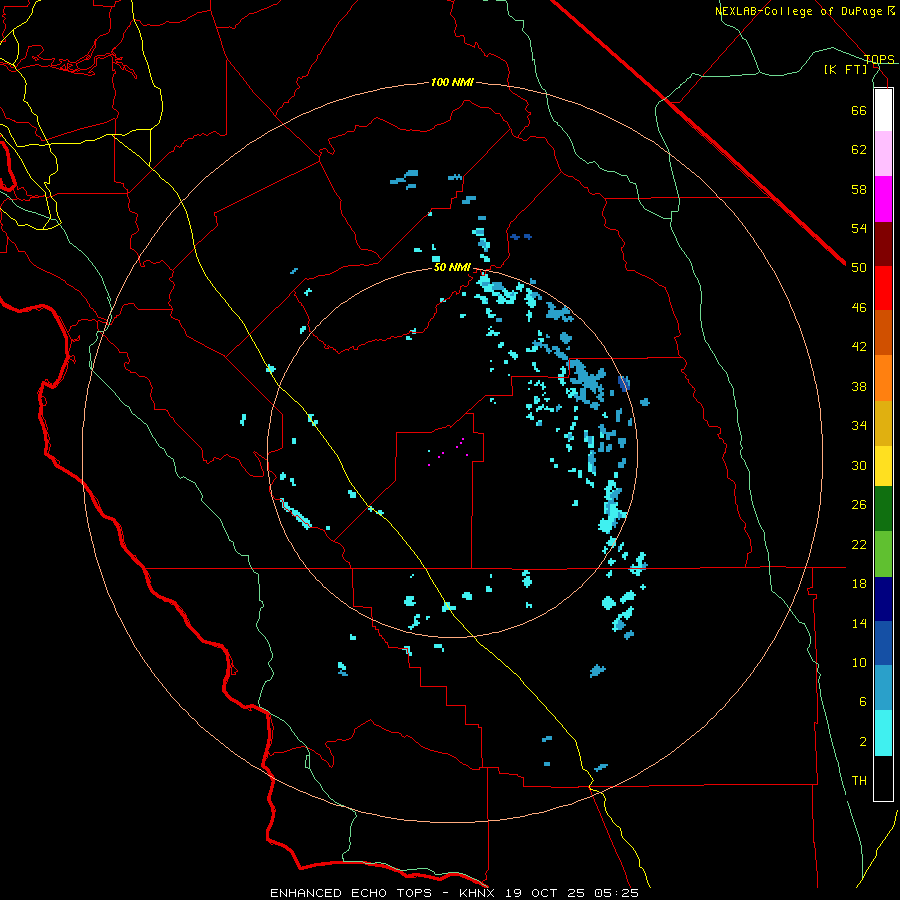Click the gold swatch between 34 and 38
900x900 pixels.
pyautogui.click(x=883, y=423)
